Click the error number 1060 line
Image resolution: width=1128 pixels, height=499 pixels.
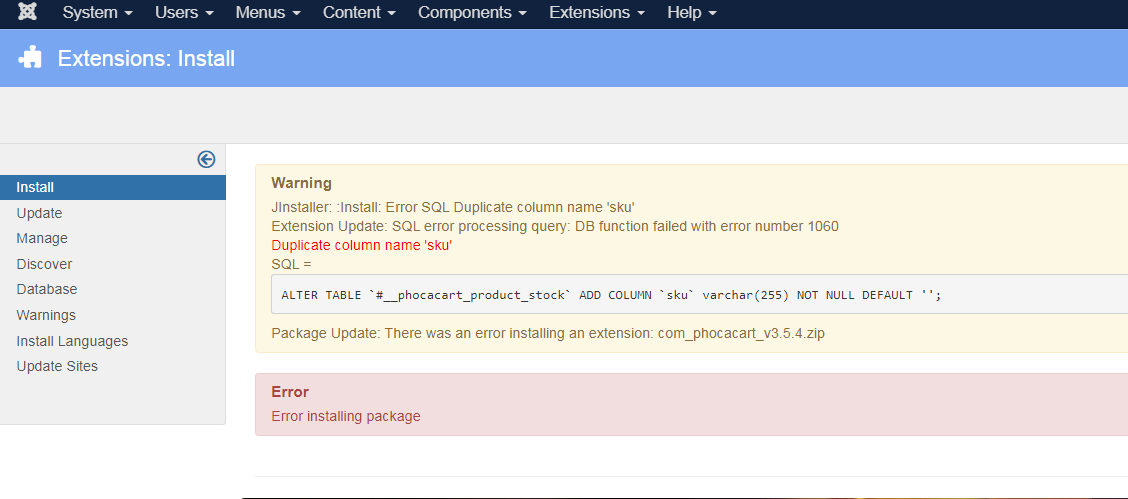(555, 226)
